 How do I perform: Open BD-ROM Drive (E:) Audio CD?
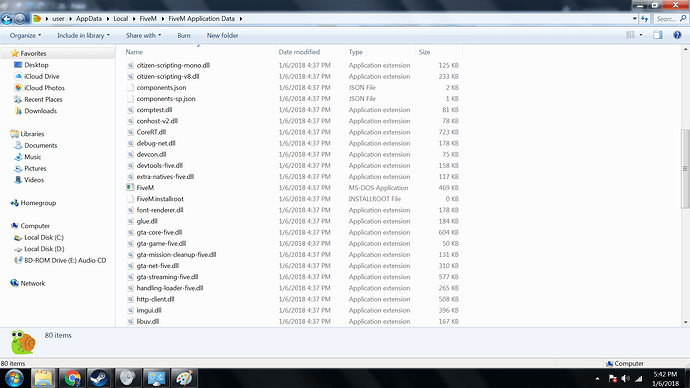coord(65,260)
